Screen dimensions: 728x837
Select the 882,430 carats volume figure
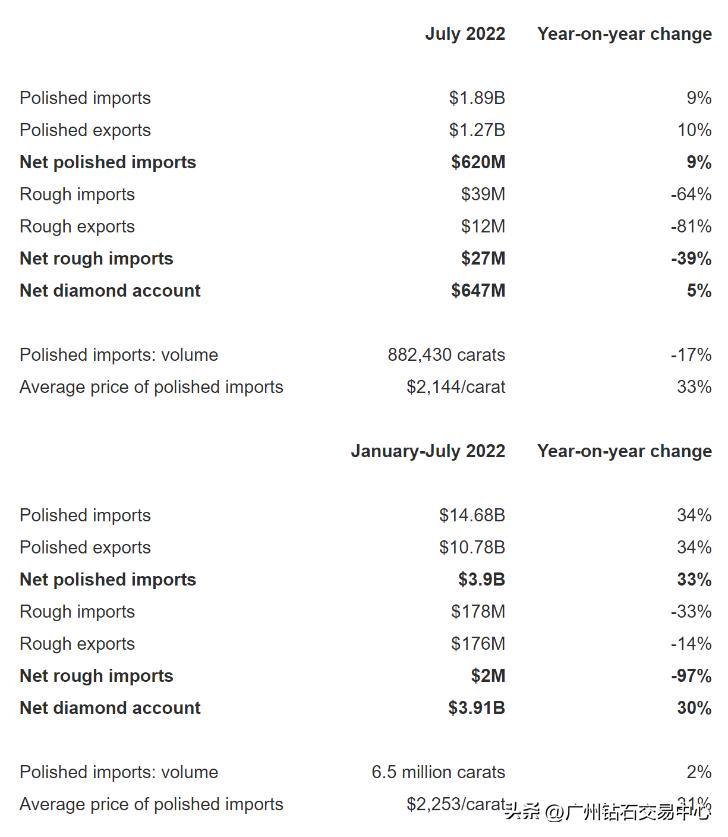(446, 355)
